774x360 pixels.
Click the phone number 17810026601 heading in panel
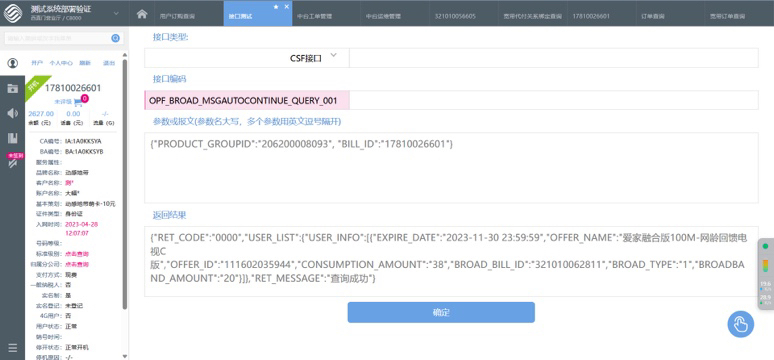73,88
